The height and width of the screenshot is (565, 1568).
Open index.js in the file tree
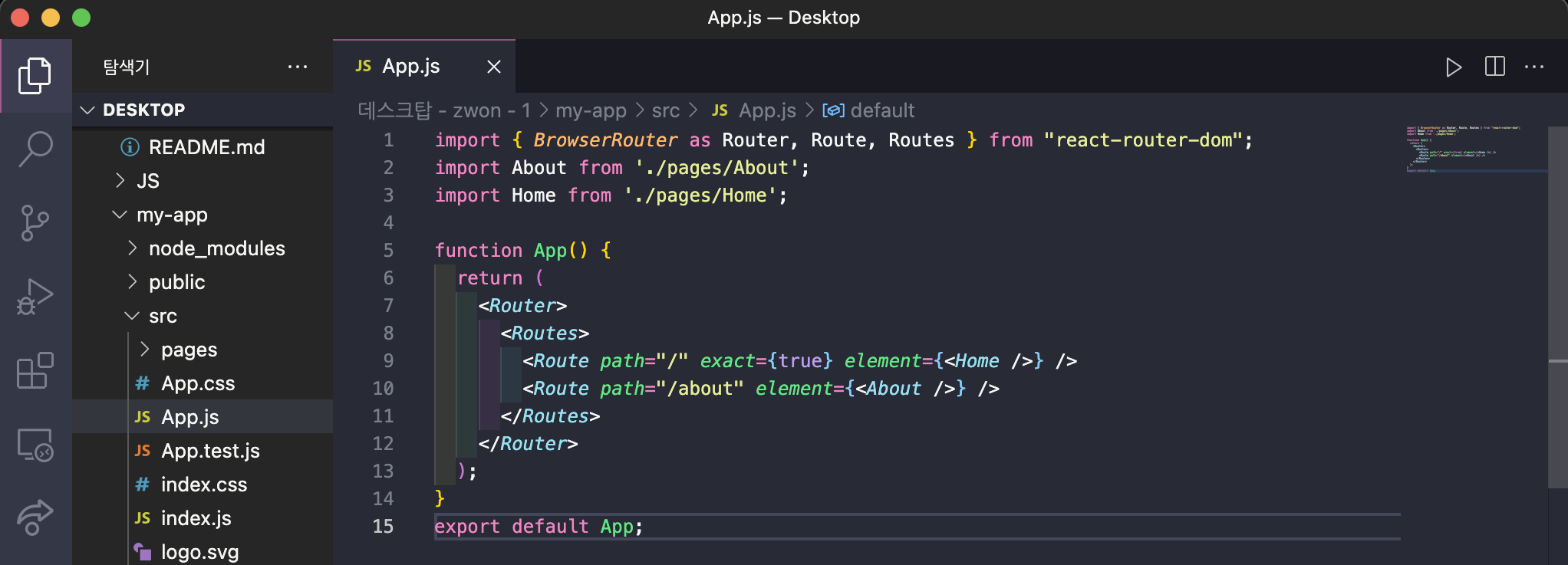[x=196, y=518]
